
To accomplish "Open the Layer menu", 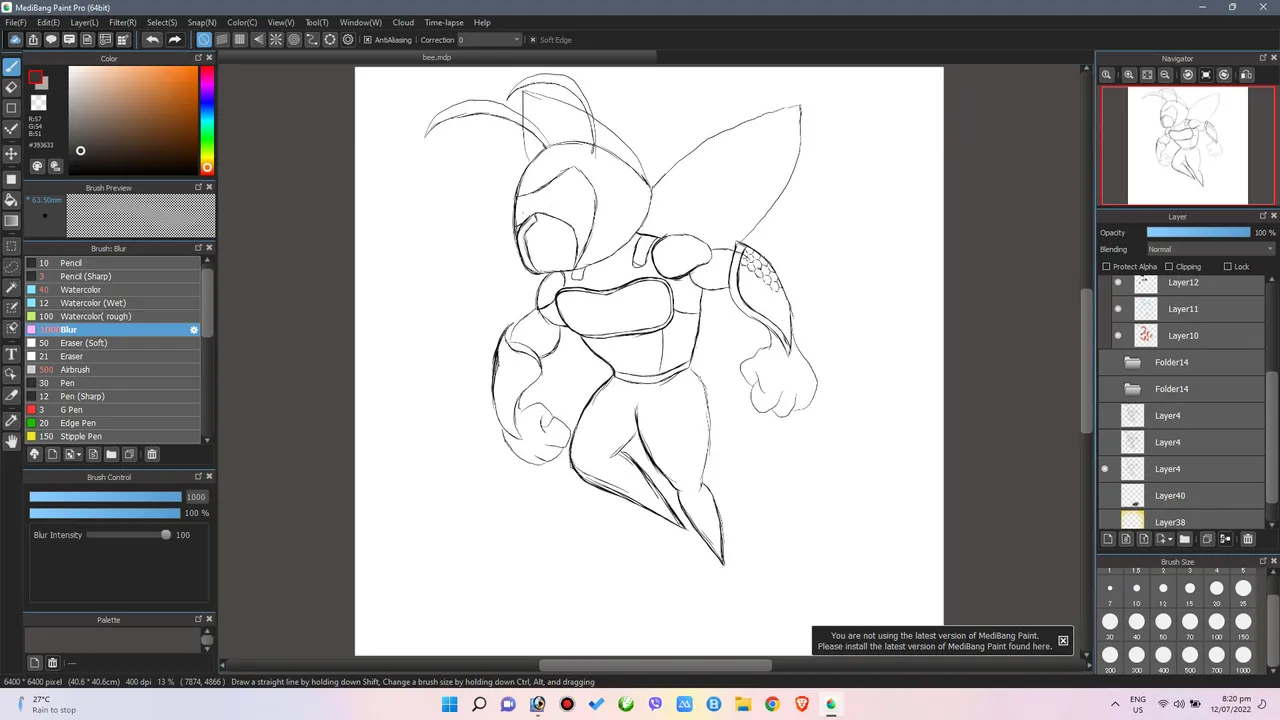I will pos(84,22).
